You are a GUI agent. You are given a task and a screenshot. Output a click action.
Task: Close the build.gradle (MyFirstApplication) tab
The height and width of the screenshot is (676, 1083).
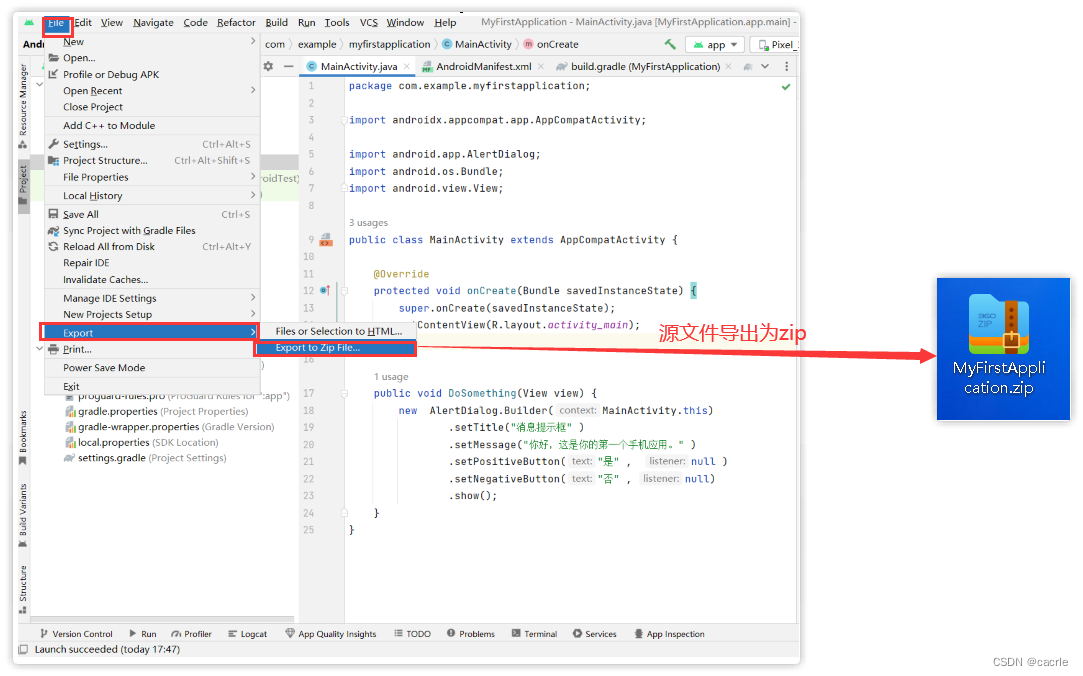(x=729, y=66)
